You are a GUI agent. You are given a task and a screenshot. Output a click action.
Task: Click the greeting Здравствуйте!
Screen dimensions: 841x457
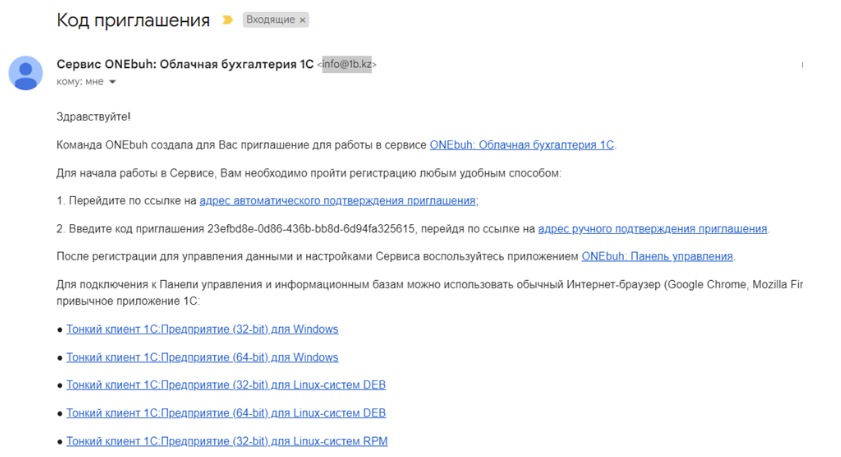93,117
